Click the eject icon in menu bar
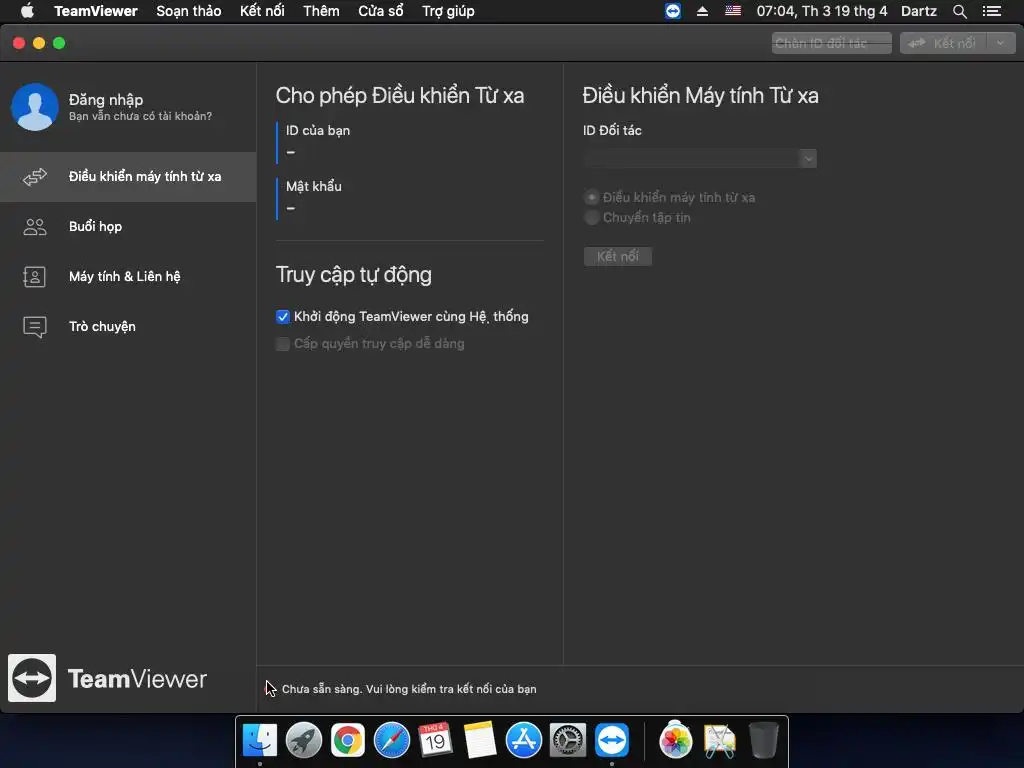Screen dimensions: 1024x768 click(x=703, y=11)
